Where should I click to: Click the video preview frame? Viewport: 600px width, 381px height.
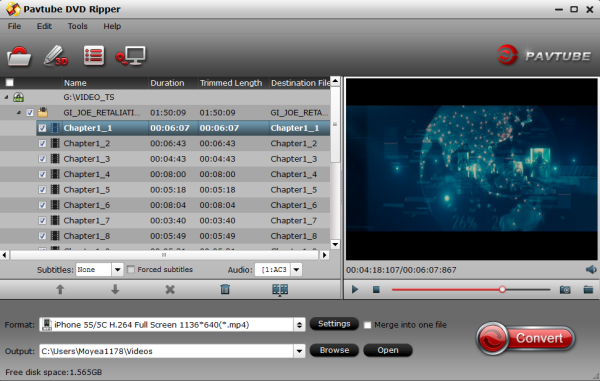coord(471,169)
